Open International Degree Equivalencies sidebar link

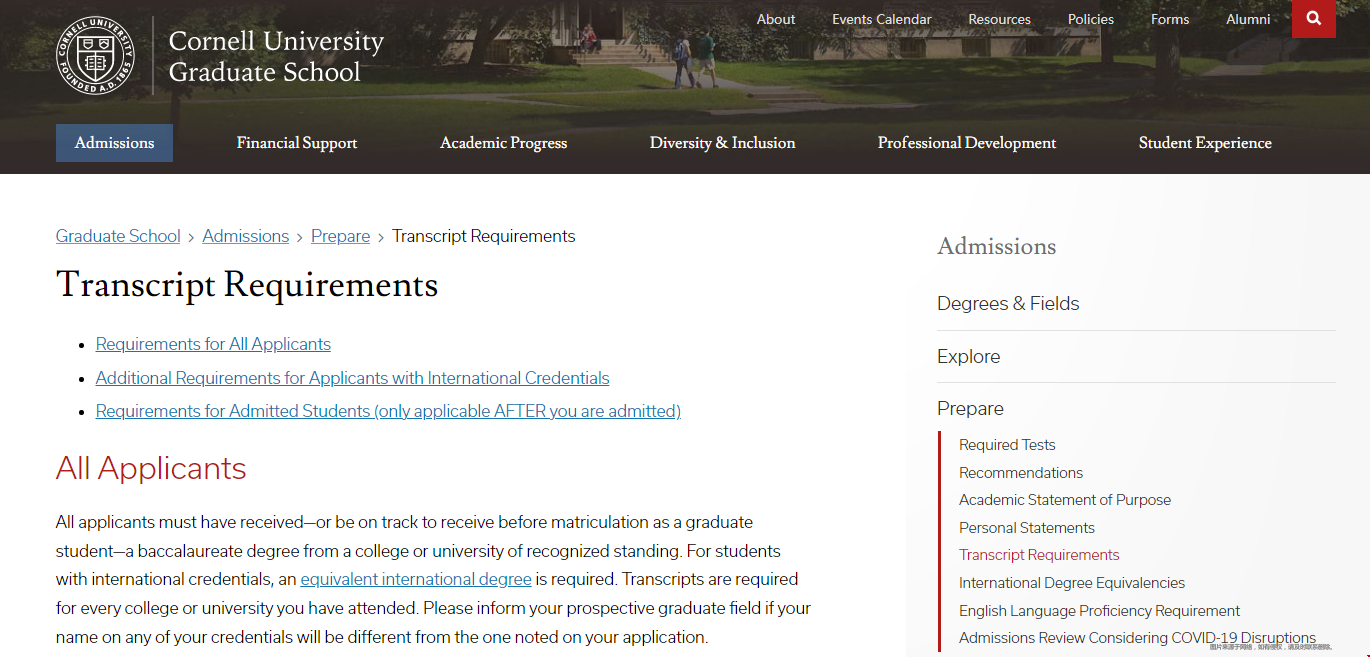[1072, 583]
